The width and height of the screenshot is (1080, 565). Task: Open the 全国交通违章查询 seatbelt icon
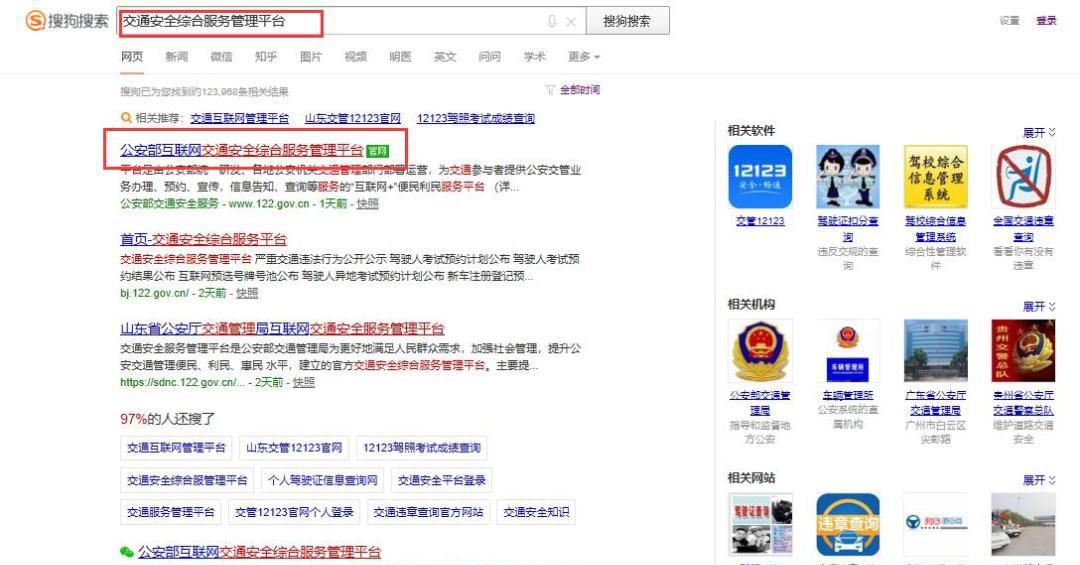pos(1023,176)
